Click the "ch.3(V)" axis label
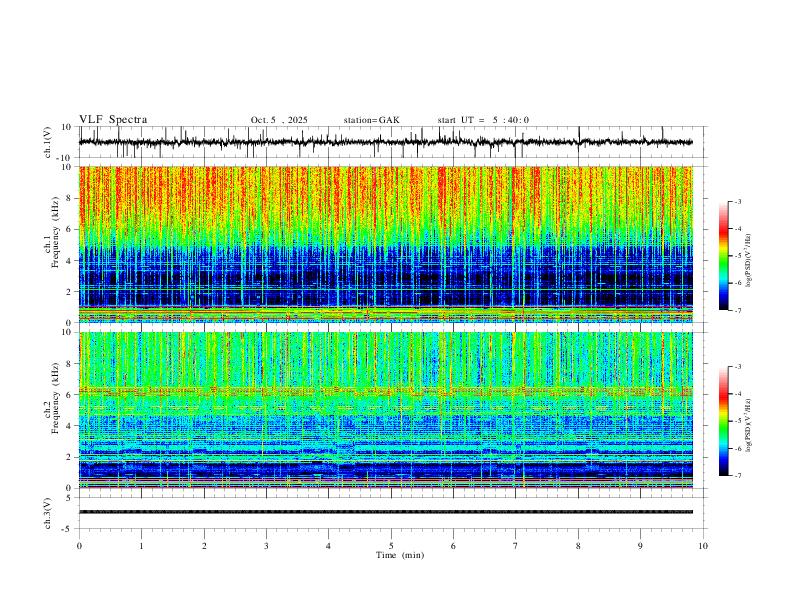This screenshot has width=792, height=612. point(48,513)
